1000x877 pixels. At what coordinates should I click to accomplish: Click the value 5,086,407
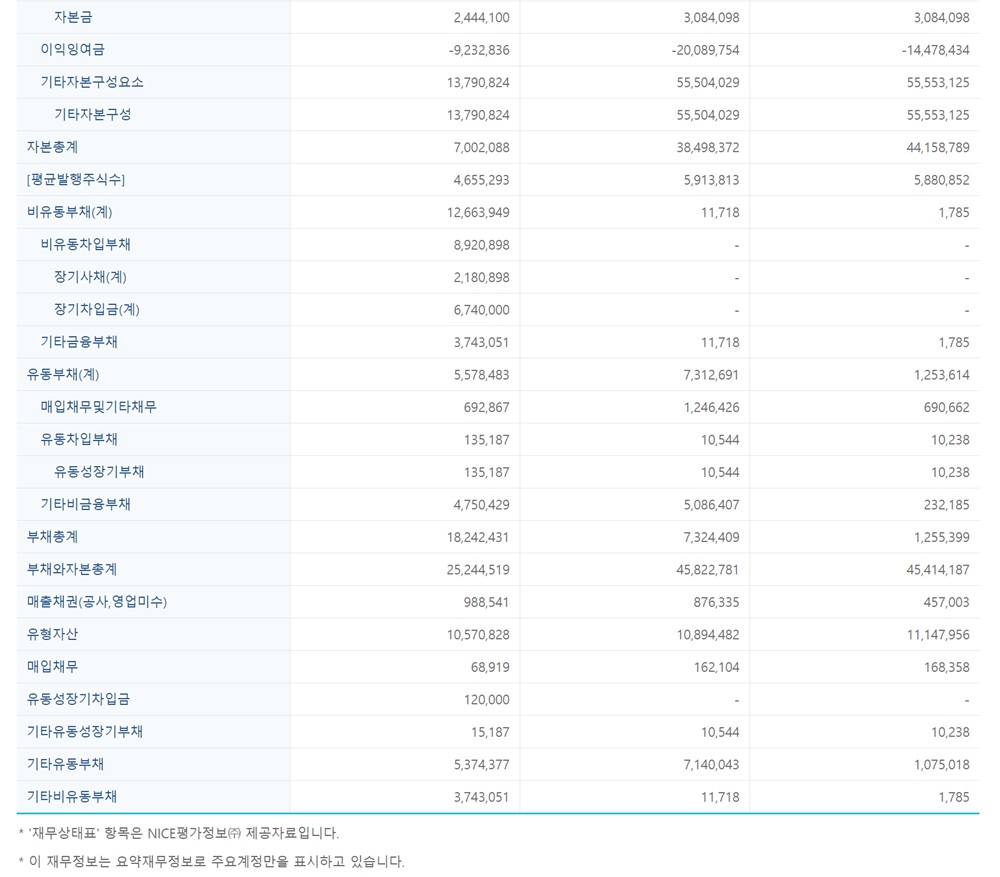point(712,505)
